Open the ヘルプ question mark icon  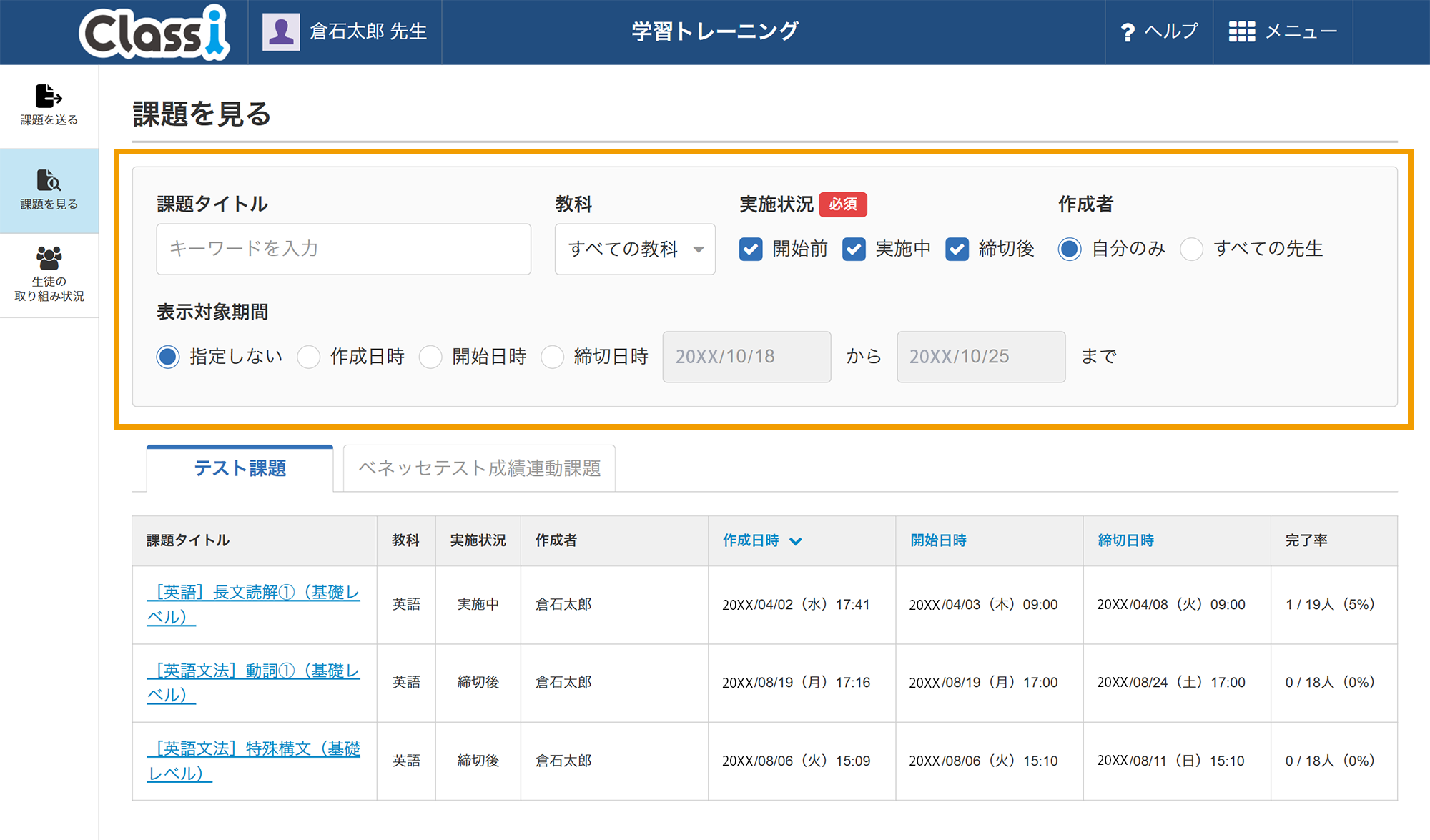coord(1128,32)
